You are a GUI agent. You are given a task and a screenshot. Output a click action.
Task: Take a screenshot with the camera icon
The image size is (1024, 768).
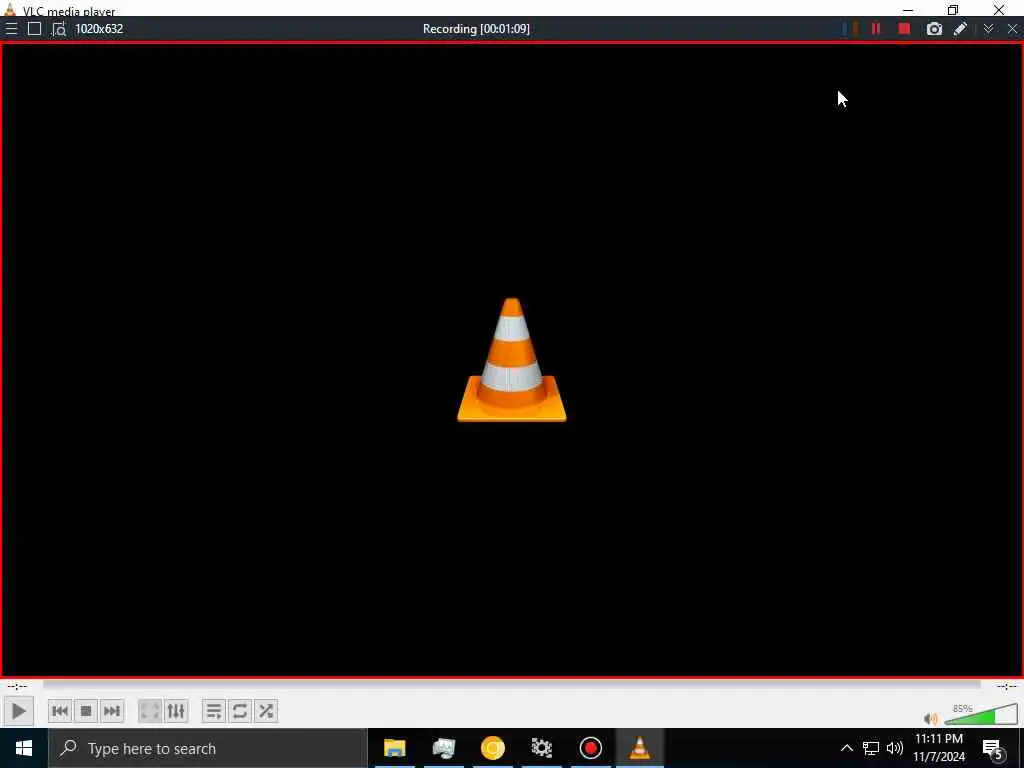click(x=935, y=29)
